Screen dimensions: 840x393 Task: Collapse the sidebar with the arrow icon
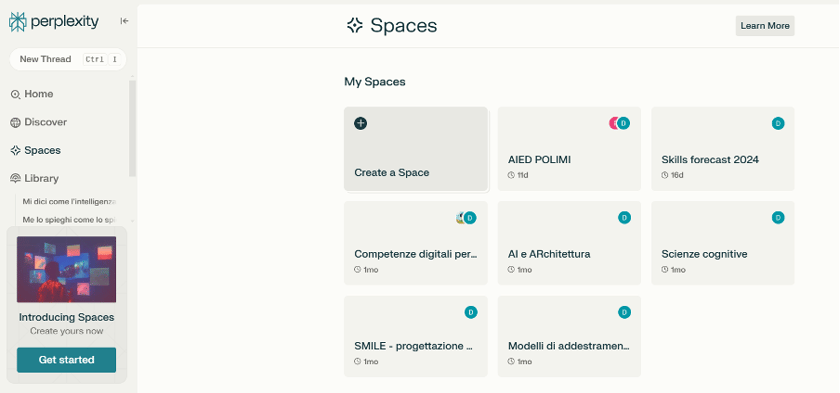point(124,21)
